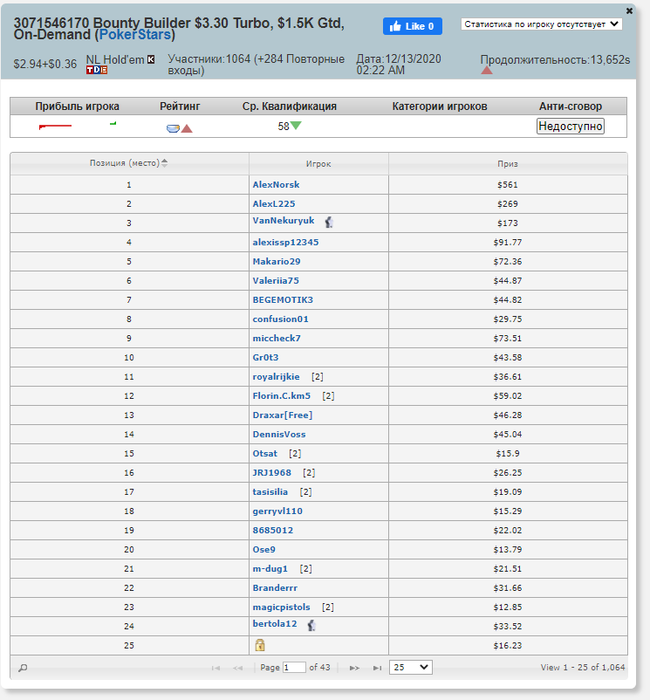Click the Facebook Like button
Viewport: 650px width, 700px height.
point(412,26)
